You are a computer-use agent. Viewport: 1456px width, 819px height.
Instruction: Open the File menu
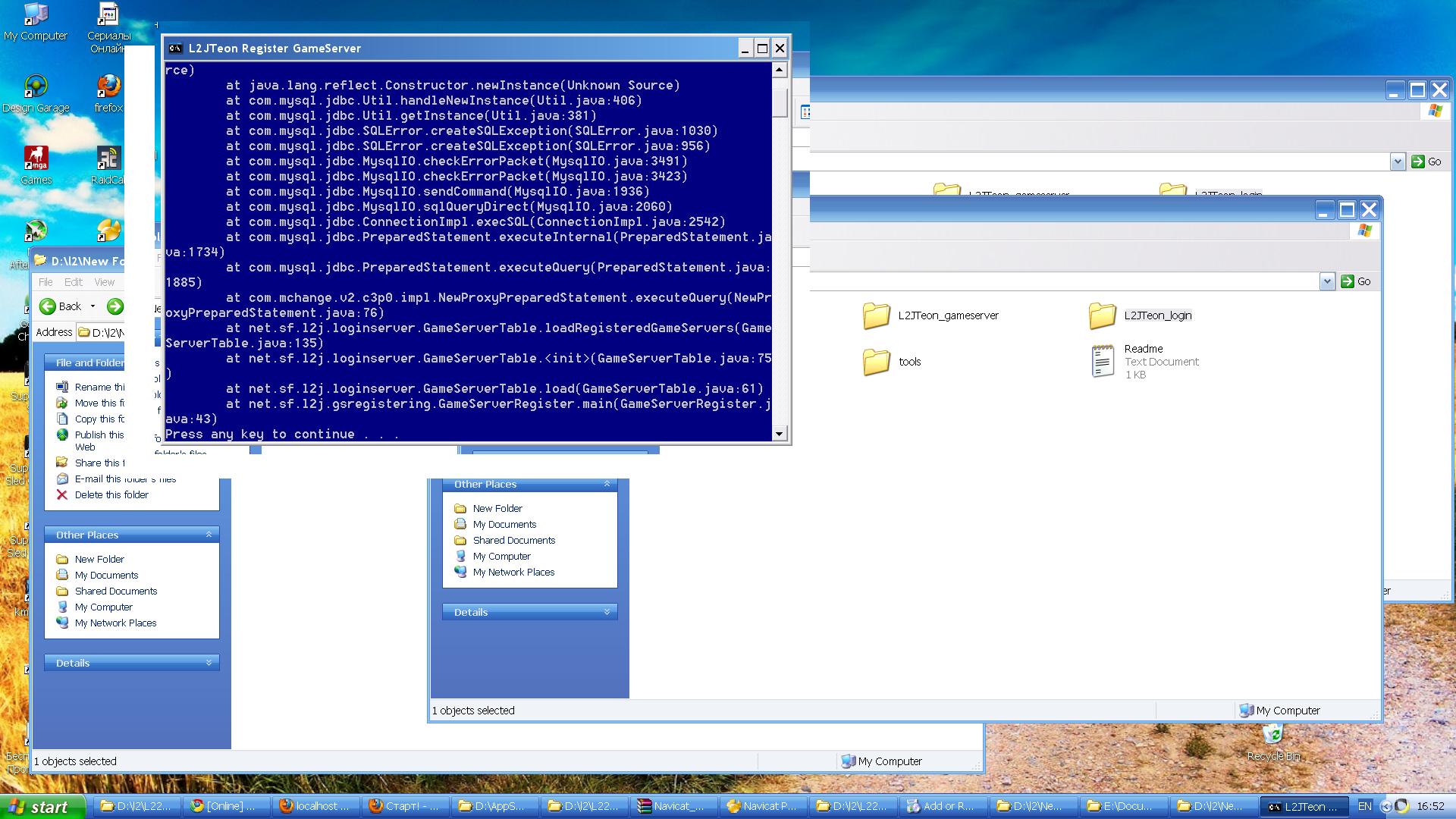pyautogui.click(x=45, y=282)
